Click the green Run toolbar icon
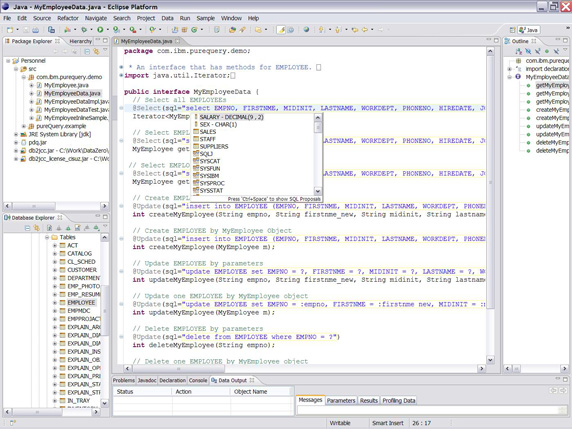 100,30
